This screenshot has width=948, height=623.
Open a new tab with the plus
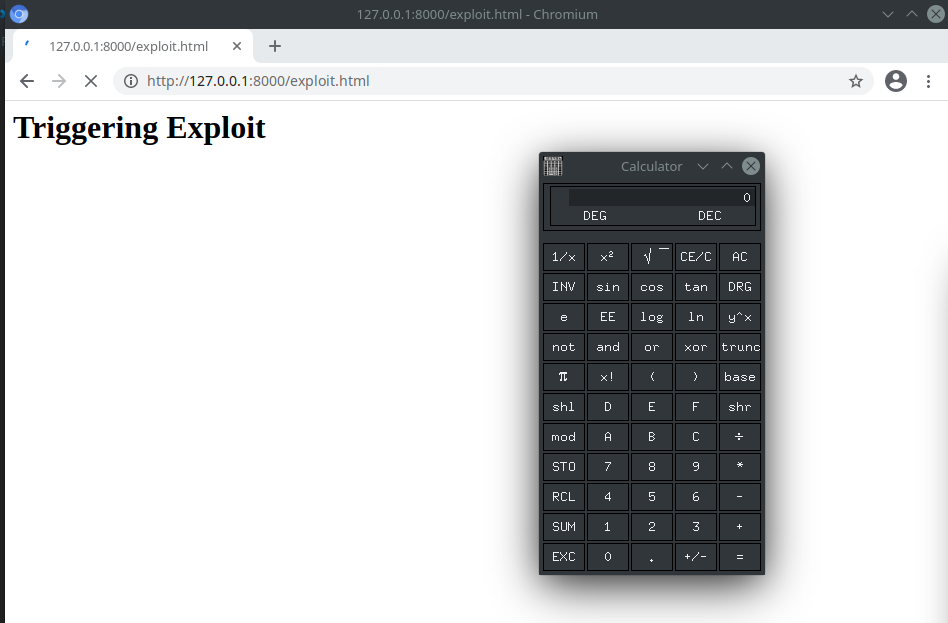[274, 46]
